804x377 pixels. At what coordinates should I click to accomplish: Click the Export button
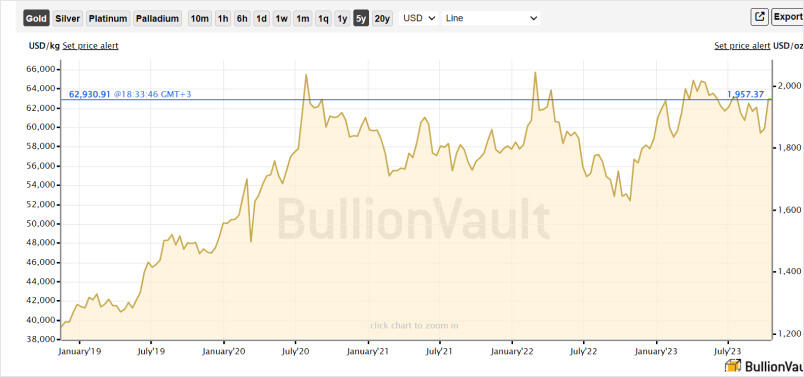(x=788, y=17)
